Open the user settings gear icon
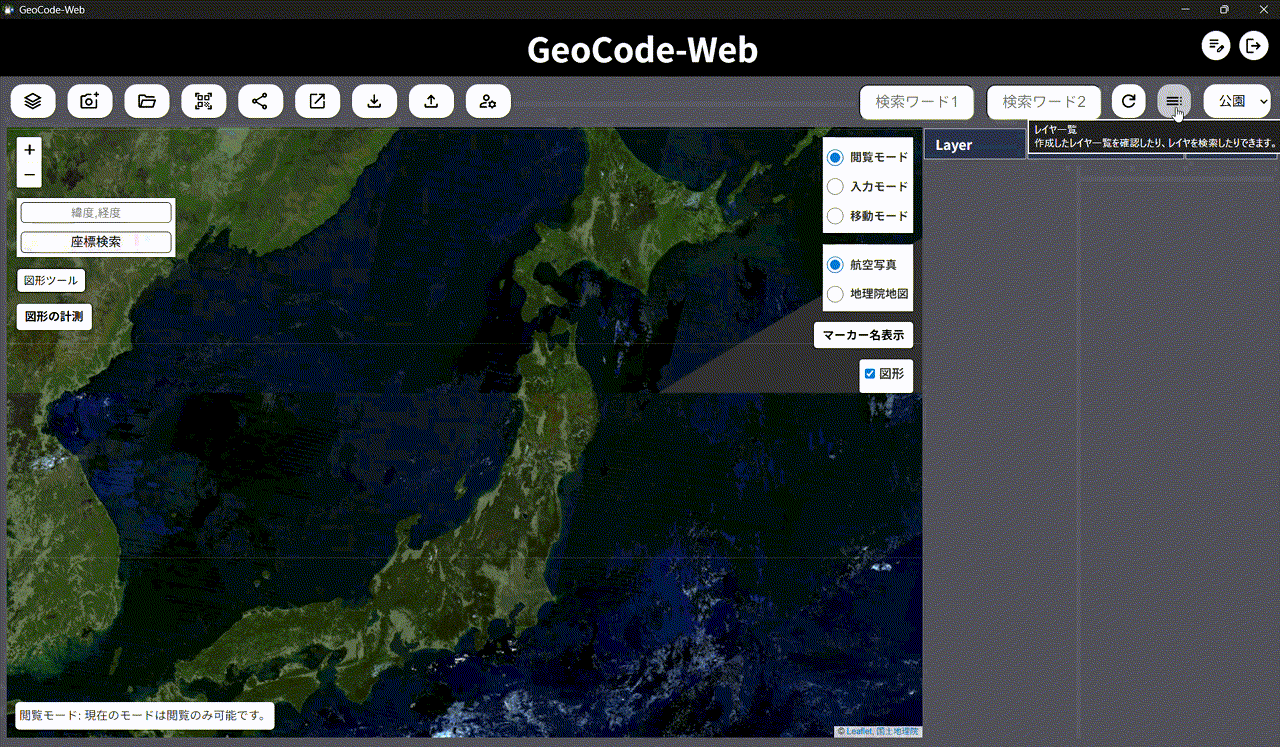Screen dimensions: 1280x747 point(488,101)
